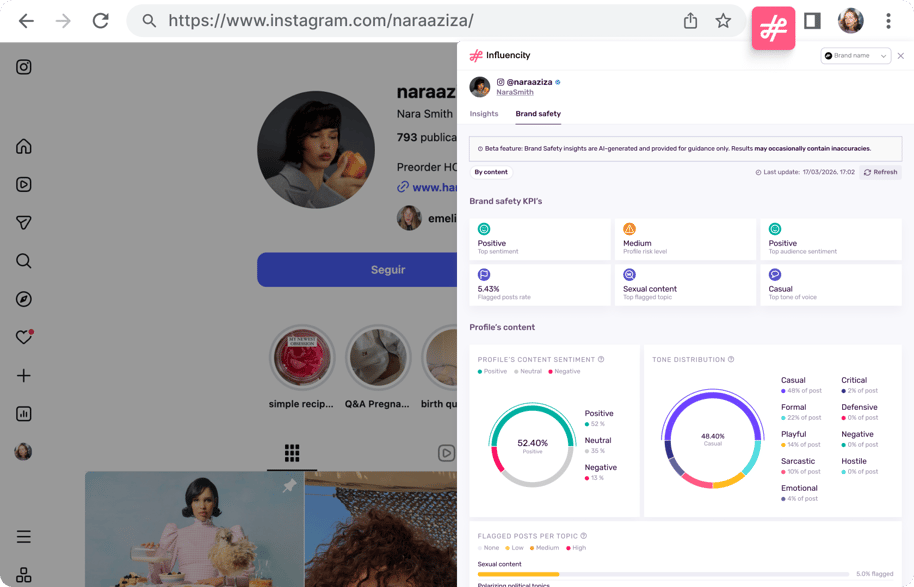Open notifications heart icon
The height and width of the screenshot is (587, 914).
click(24, 337)
